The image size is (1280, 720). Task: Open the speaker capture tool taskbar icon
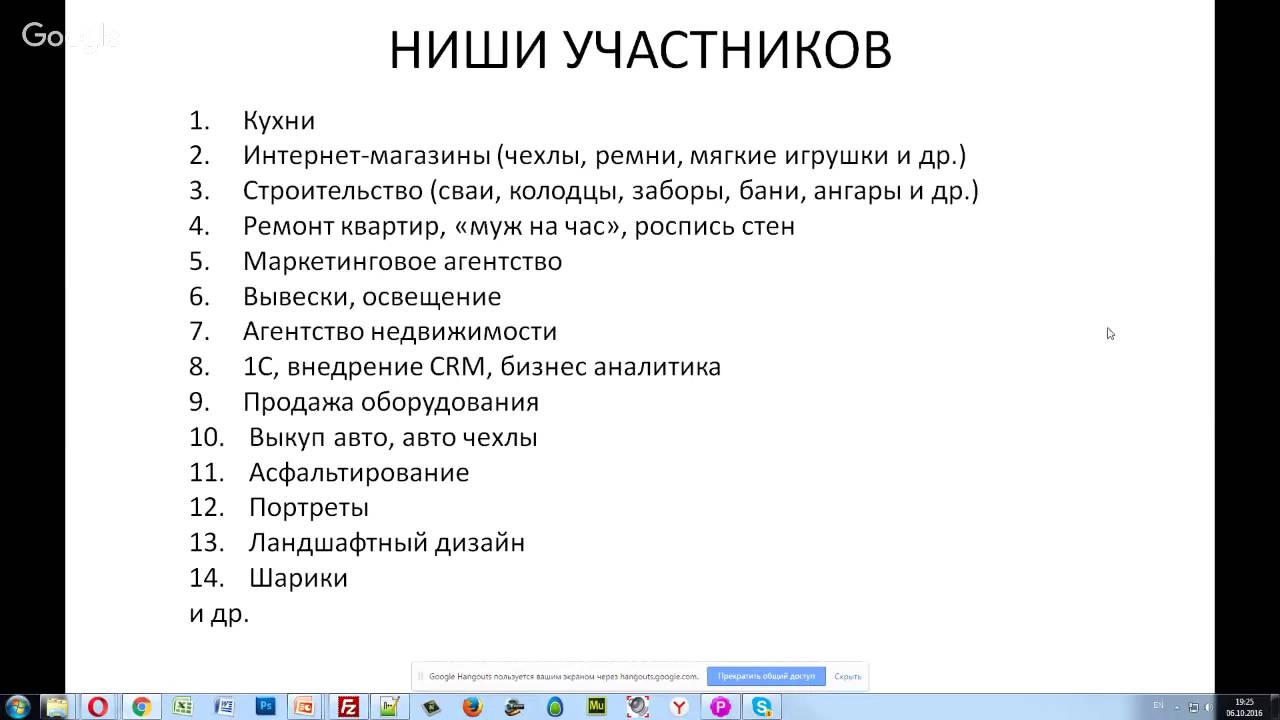pos(637,707)
